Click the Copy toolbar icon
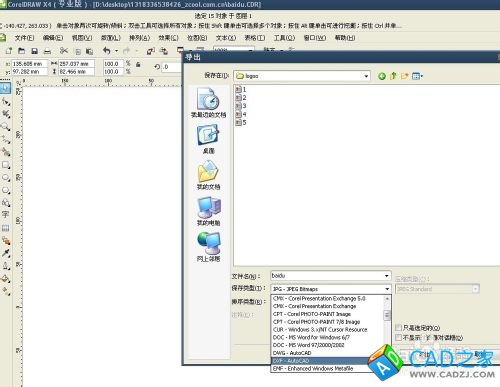This screenshot has width=500, height=387. [77, 51]
